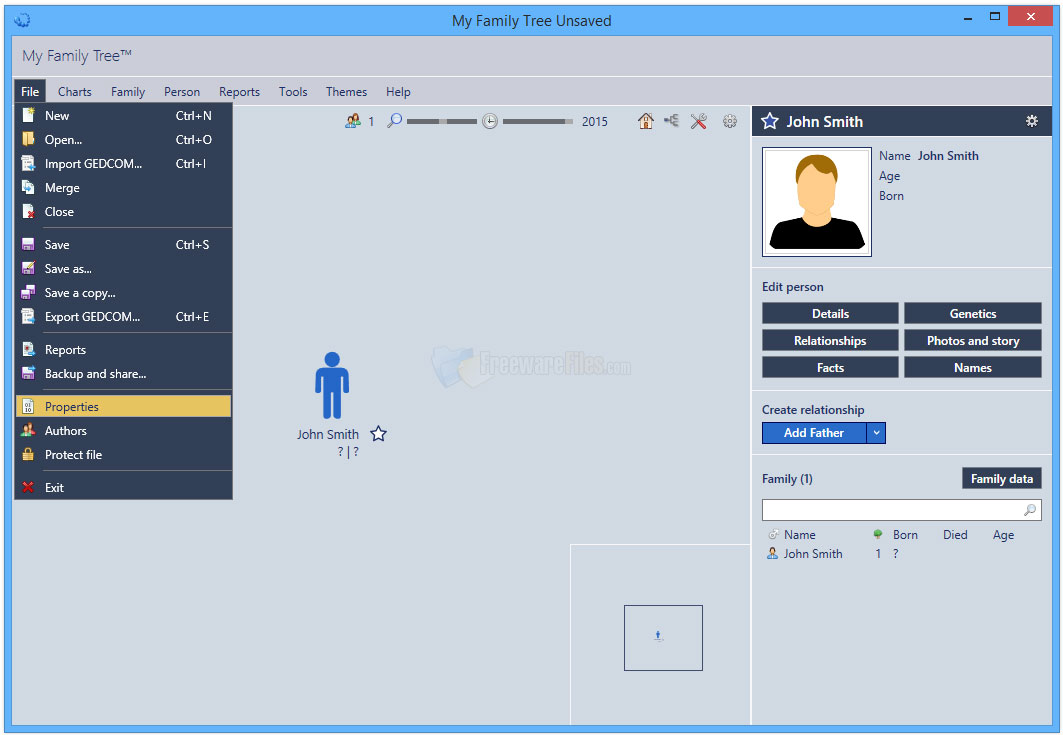
Task: Open the Themes menu
Action: pos(346,91)
